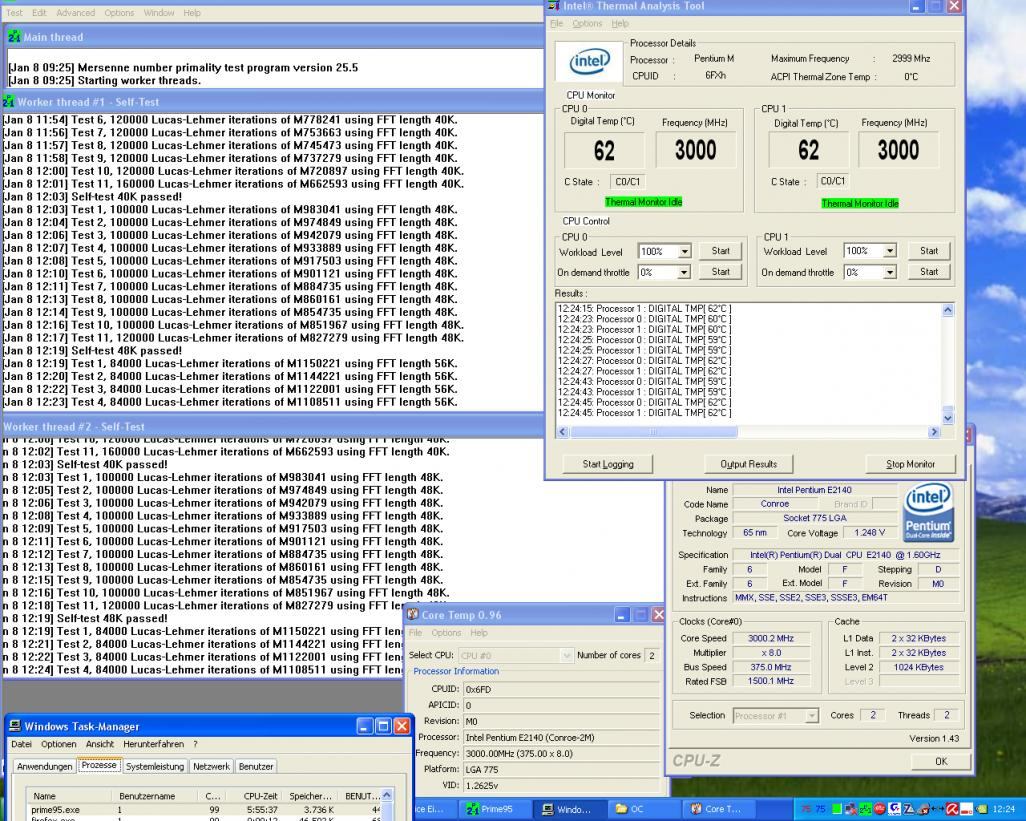The width and height of the screenshot is (1026, 821).
Task: Click Core Temp taskbar button
Action: click(x=720, y=809)
